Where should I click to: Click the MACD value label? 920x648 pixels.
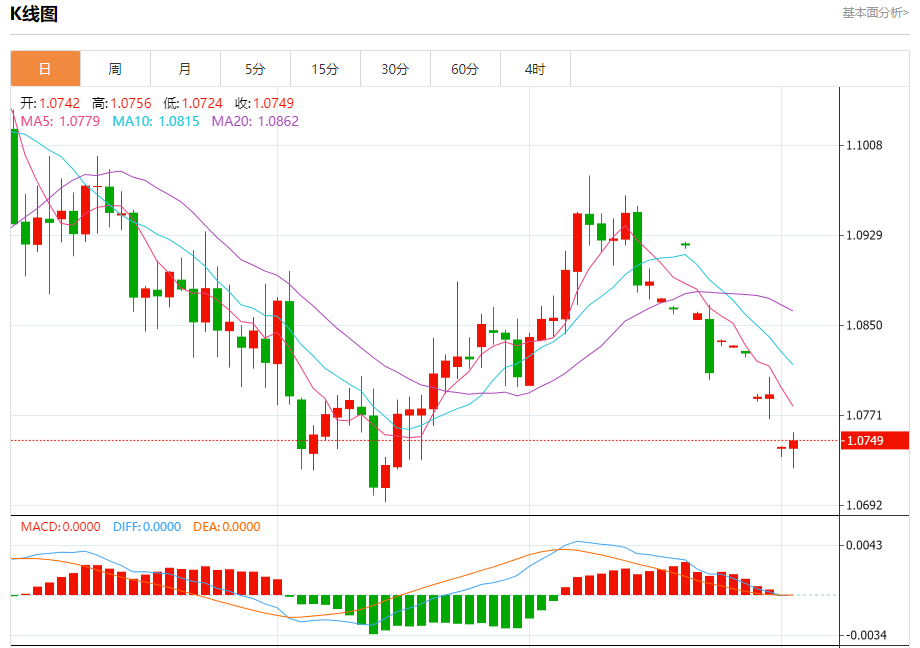tap(60, 527)
